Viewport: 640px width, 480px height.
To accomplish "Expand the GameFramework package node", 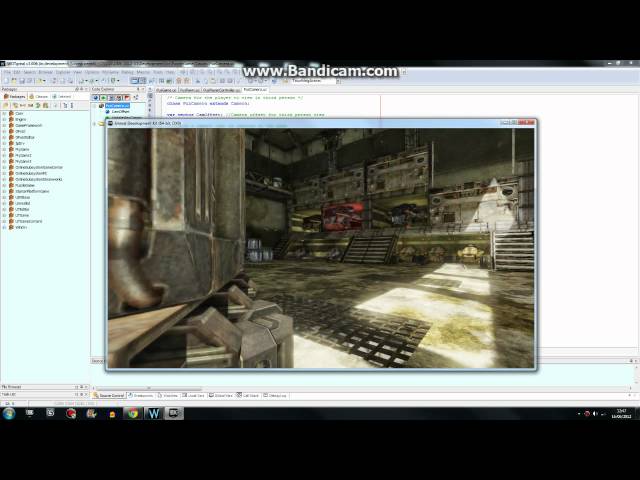I will point(4,126).
